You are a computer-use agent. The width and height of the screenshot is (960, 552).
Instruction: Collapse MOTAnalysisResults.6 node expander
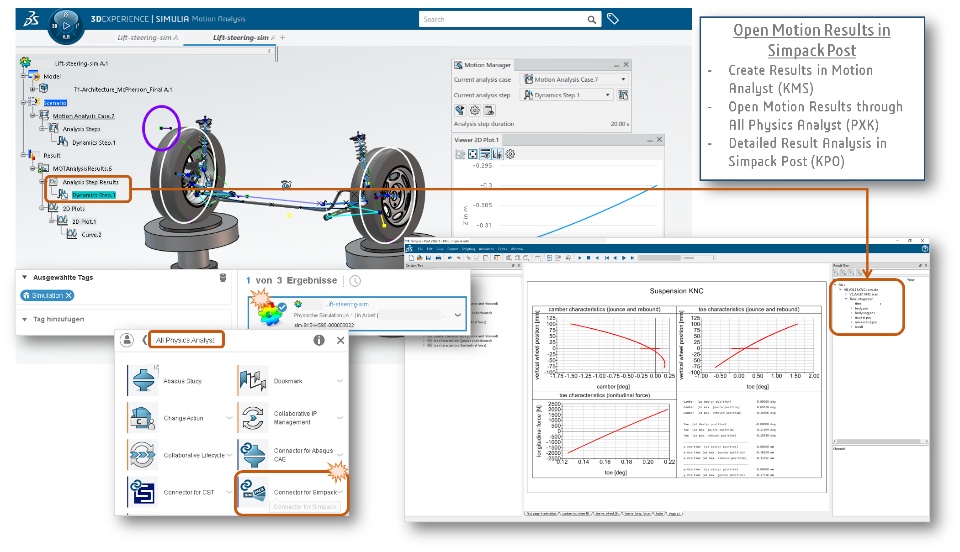[33, 168]
